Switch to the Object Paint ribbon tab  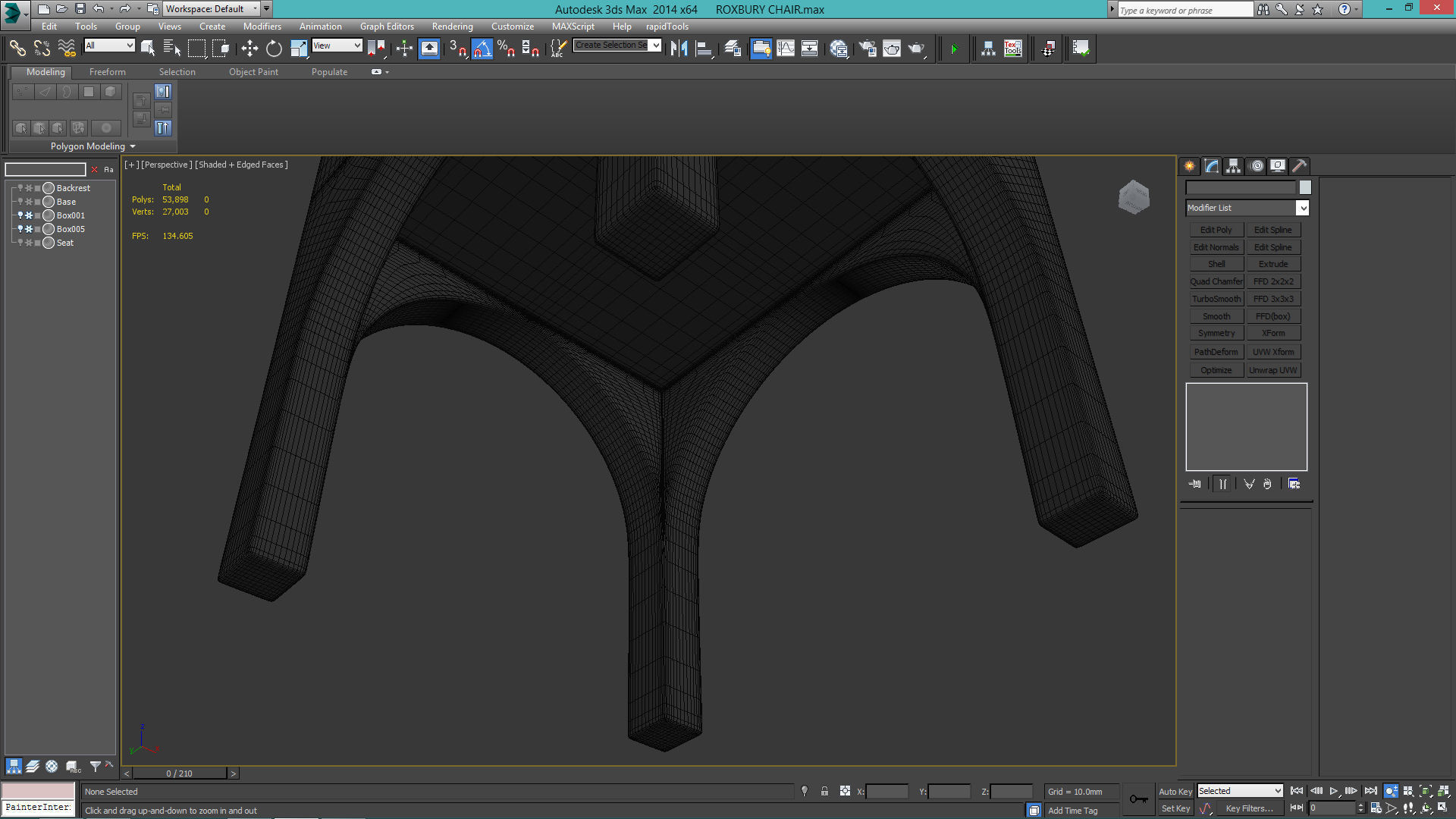click(253, 72)
